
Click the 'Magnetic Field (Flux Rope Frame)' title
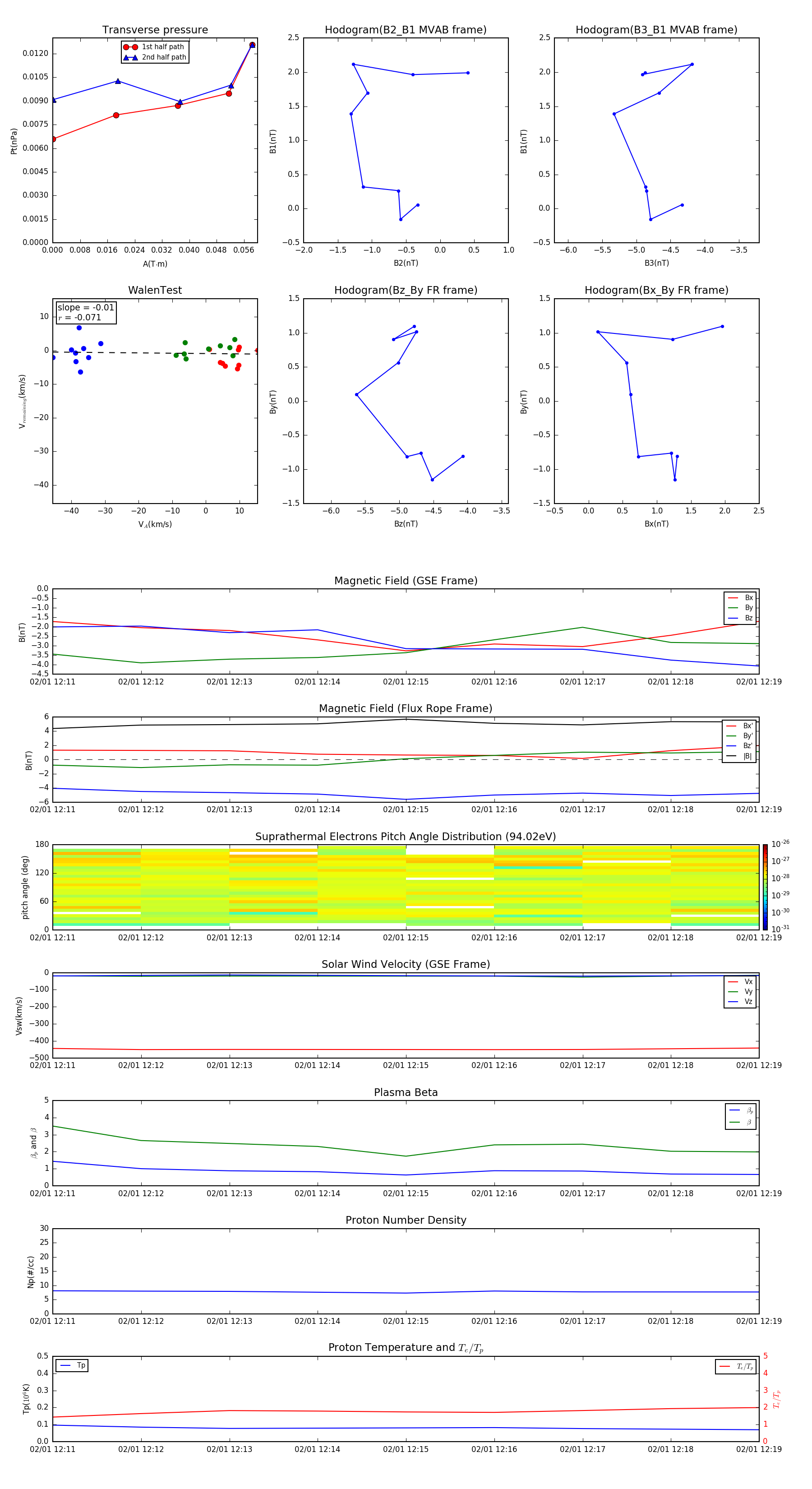tap(406, 709)
